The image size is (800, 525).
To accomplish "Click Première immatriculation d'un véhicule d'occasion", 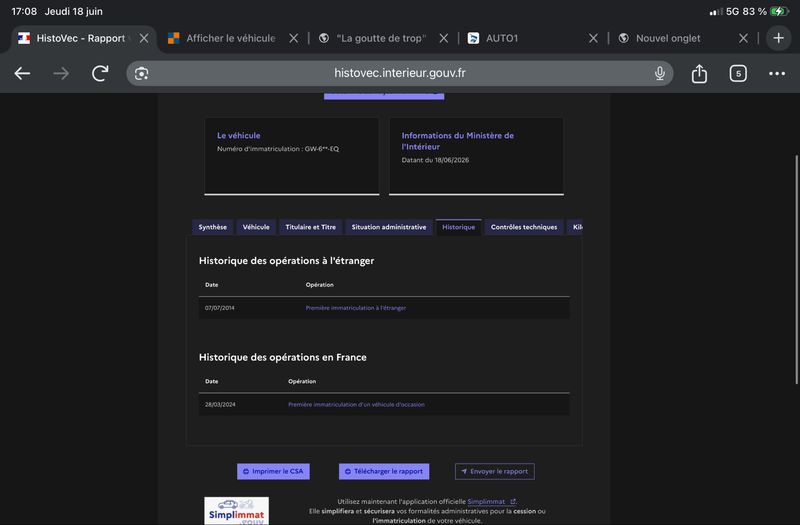I will point(356,405).
